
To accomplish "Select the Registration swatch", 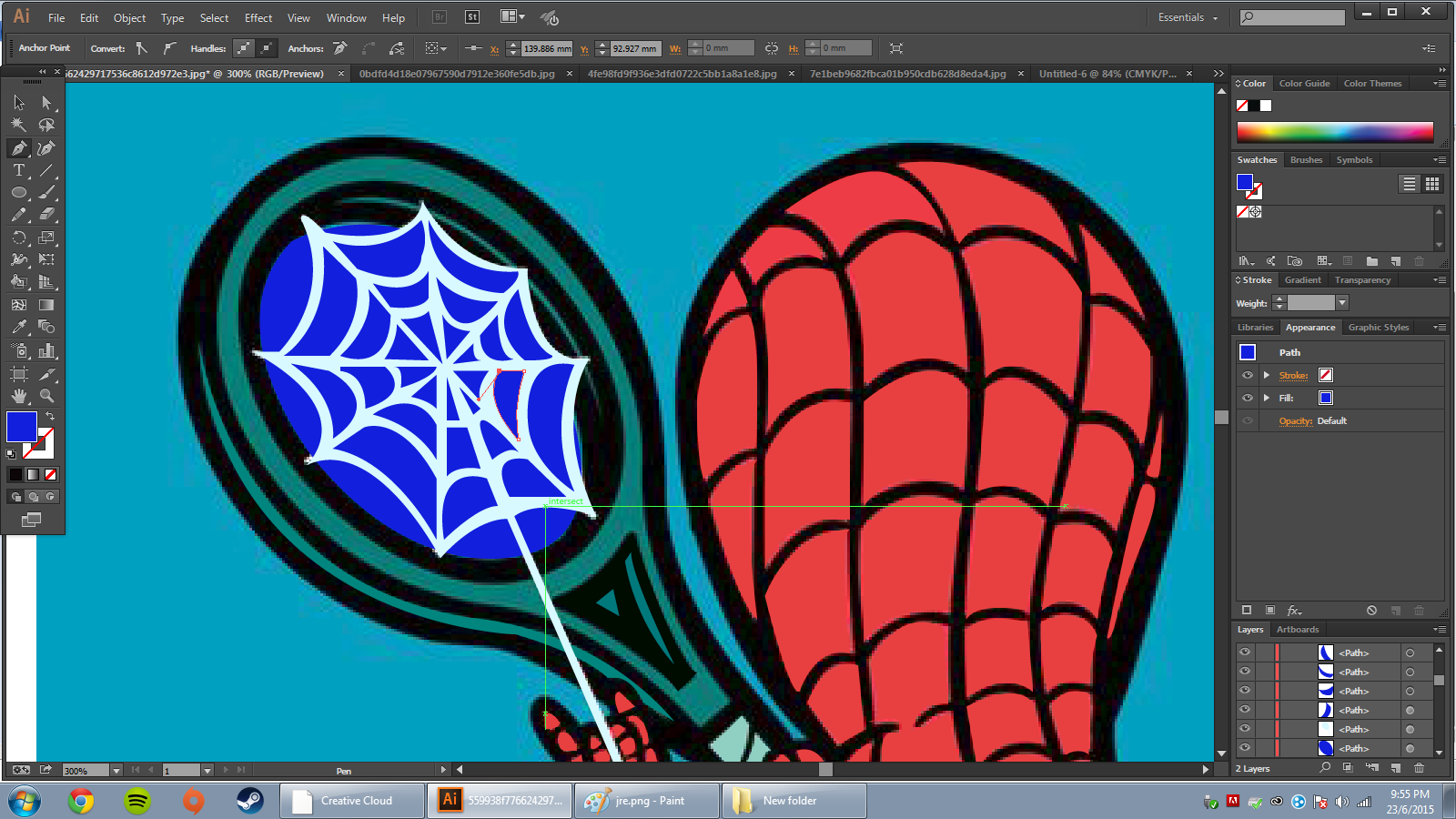I will pyautogui.click(x=1256, y=211).
